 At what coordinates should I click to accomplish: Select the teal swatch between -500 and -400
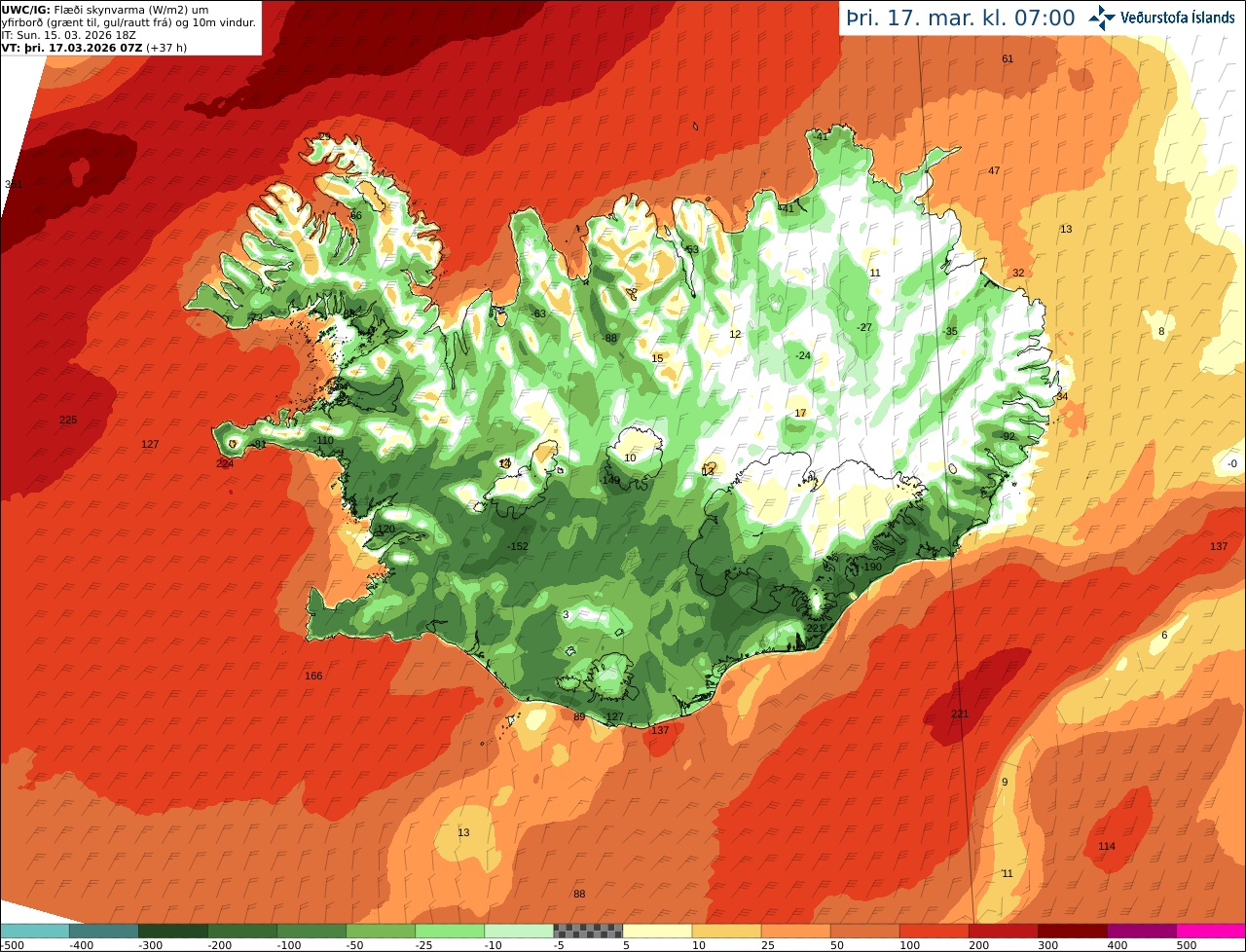[35, 931]
